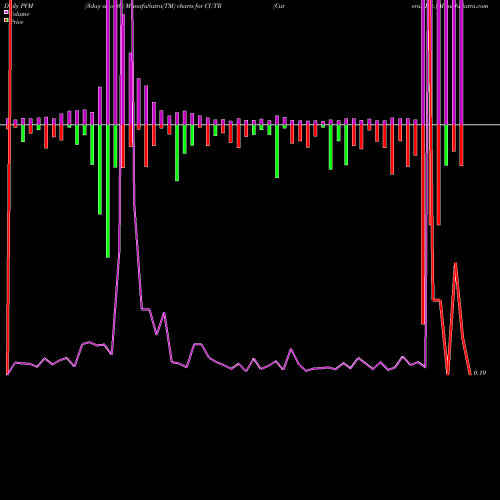Viewport: 500px width, 500px height.
Task: Click the '0.10' value label at line end
Action: (479, 373)
